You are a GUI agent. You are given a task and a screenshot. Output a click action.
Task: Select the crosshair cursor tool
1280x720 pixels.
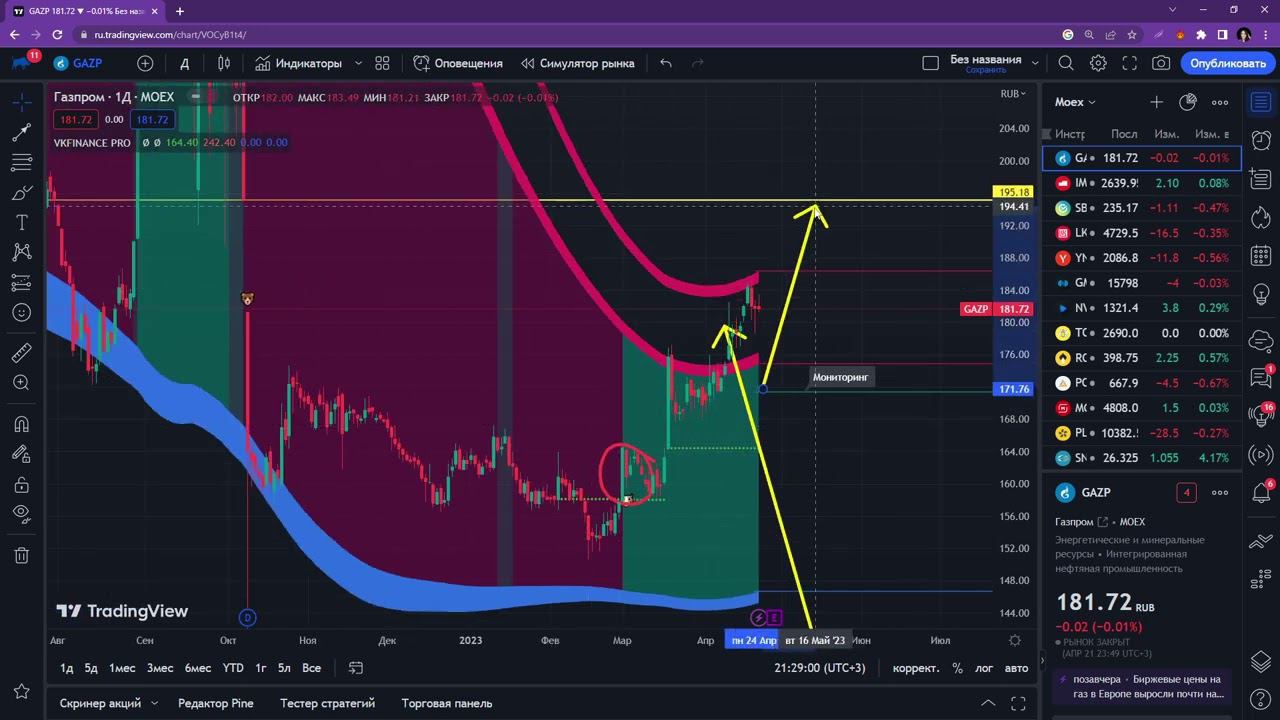[x=22, y=102]
